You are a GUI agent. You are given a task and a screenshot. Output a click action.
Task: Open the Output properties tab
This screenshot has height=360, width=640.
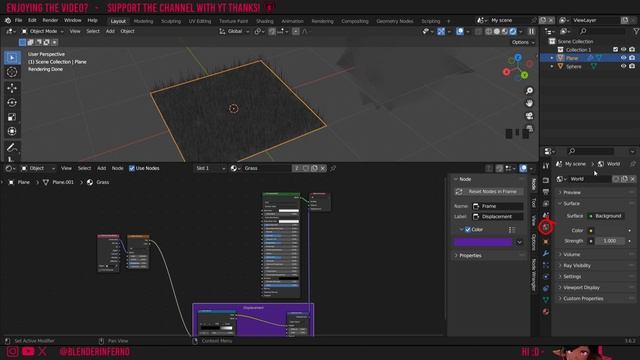click(546, 192)
